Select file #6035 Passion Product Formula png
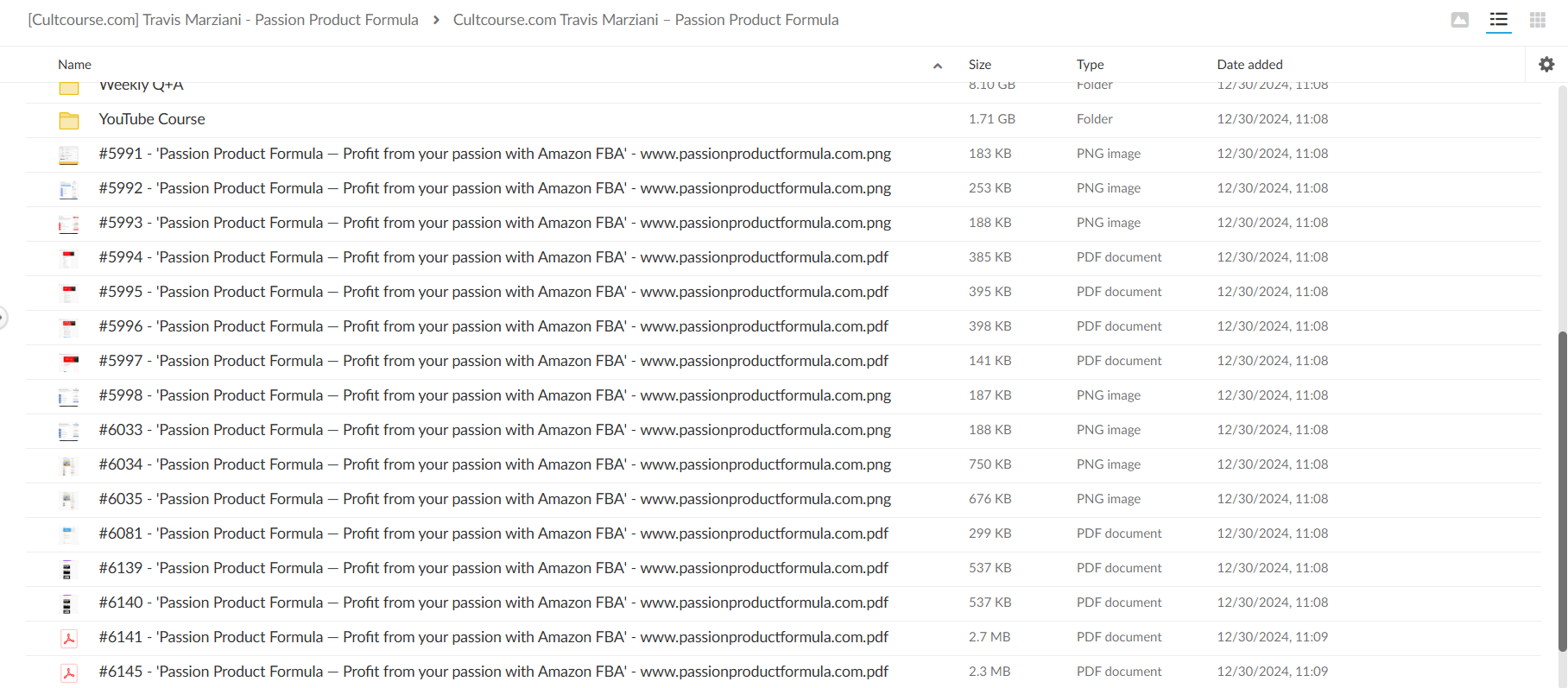 (495, 499)
